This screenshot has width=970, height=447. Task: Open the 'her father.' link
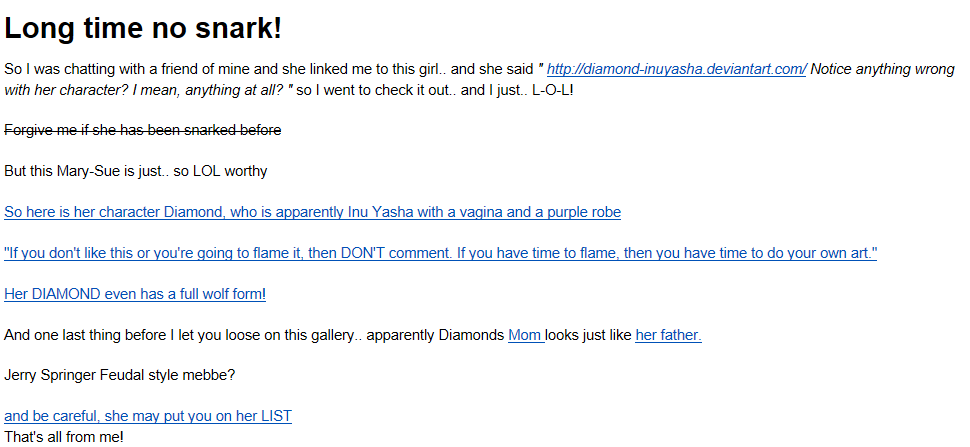pyautogui.click(x=668, y=335)
